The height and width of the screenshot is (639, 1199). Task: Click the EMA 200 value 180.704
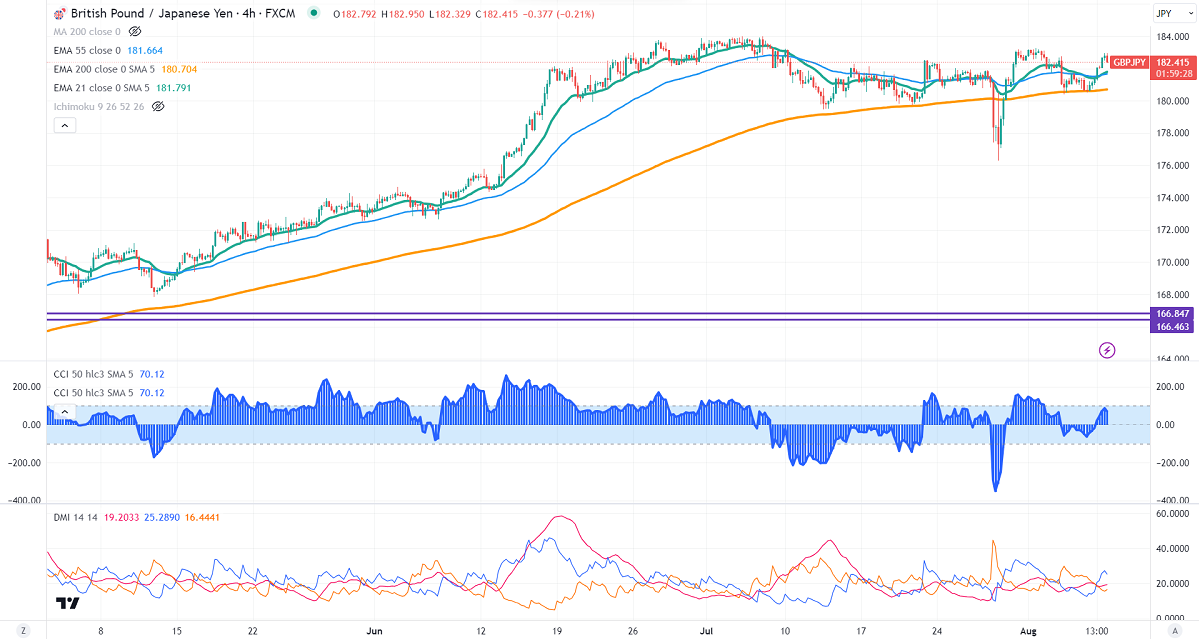tap(179, 69)
